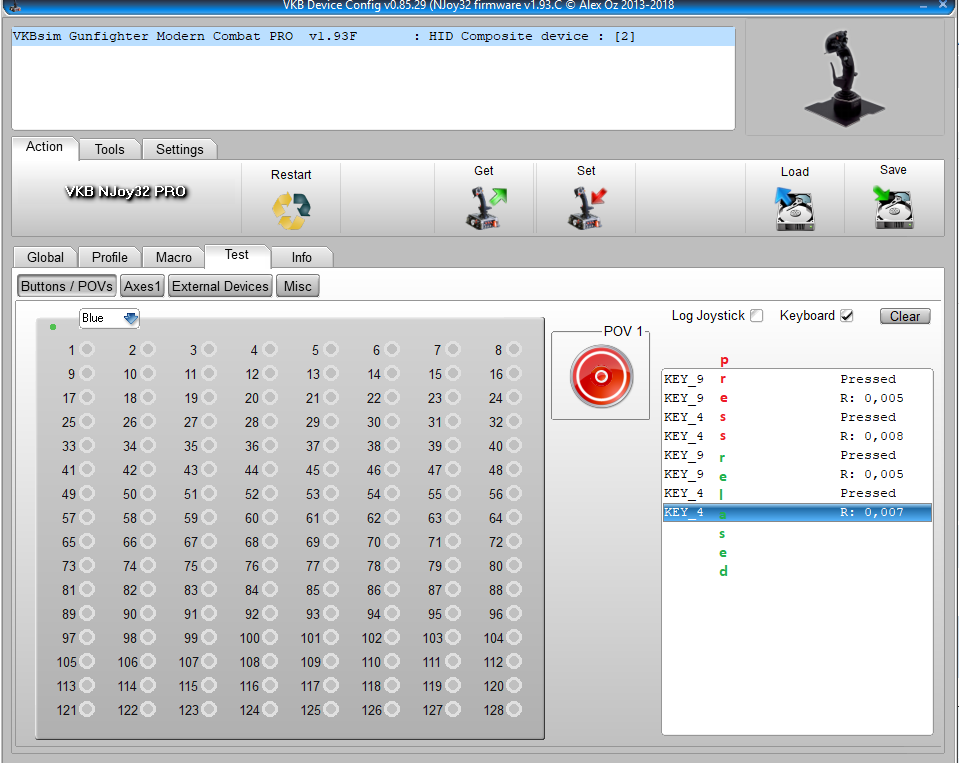
Task: Click the Set joystick icon
Action: point(586,208)
